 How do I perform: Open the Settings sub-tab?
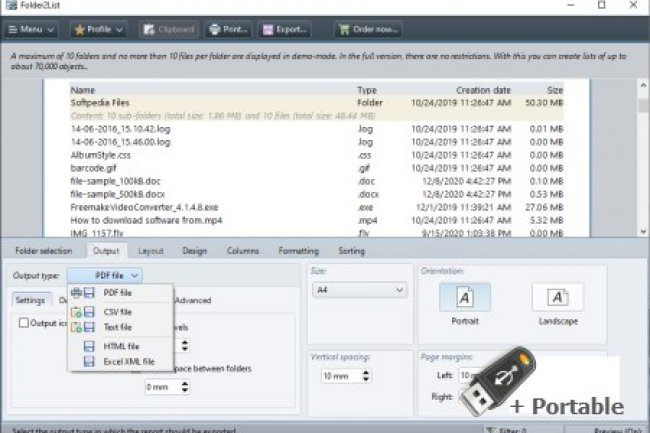30,300
